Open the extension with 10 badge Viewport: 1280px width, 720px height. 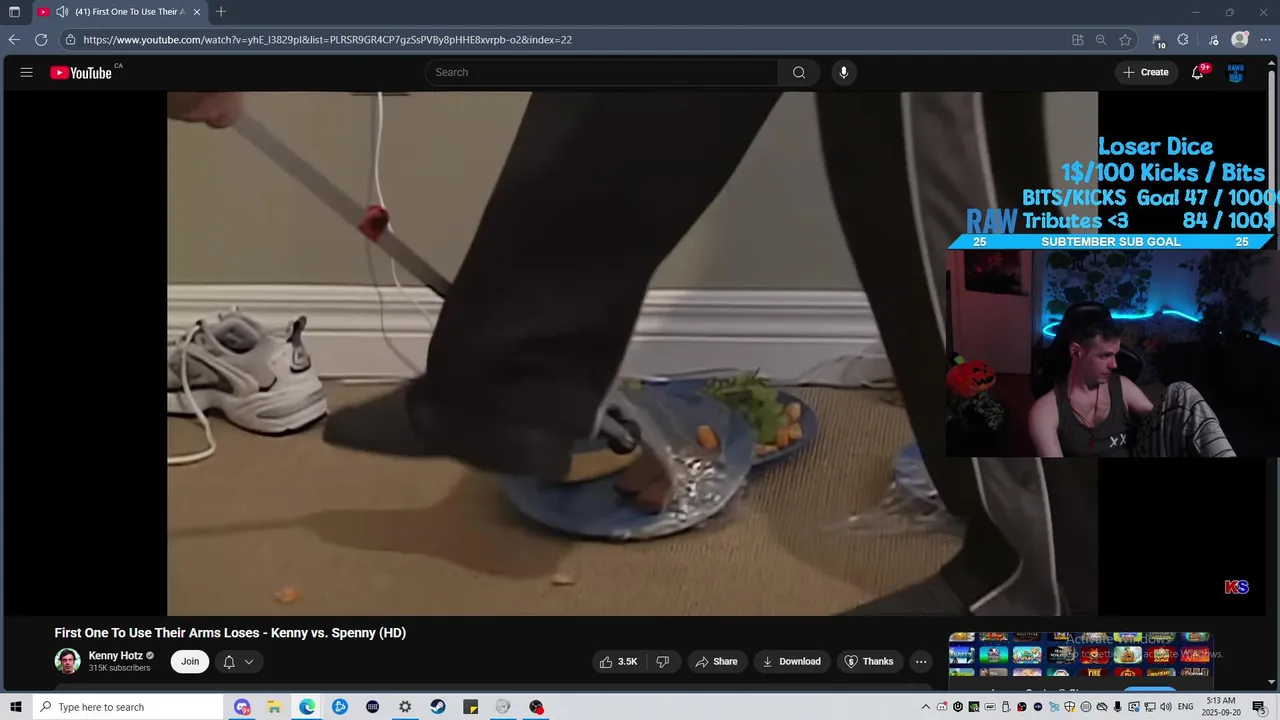pyautogui.click(x=1158, y=40)
